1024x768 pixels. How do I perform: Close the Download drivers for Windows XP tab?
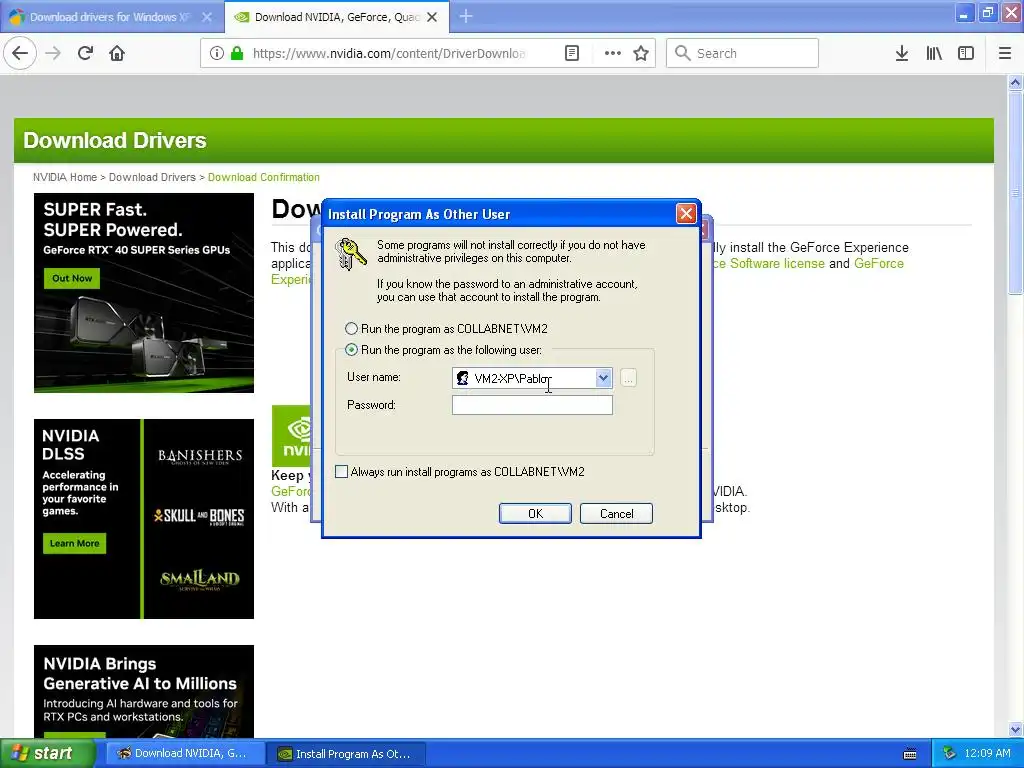207,17
